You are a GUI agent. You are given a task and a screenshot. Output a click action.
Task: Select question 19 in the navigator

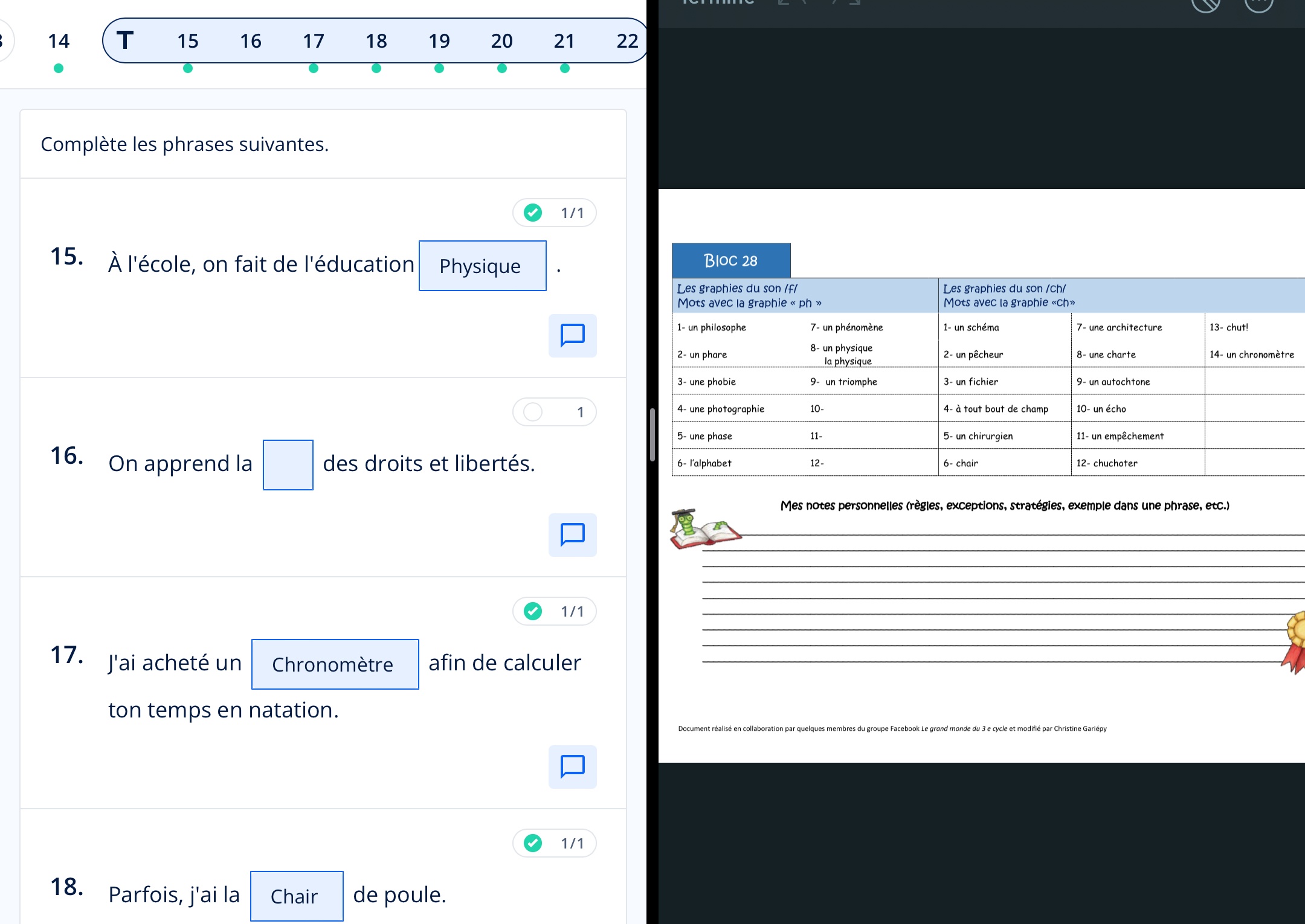coord(439,40)
